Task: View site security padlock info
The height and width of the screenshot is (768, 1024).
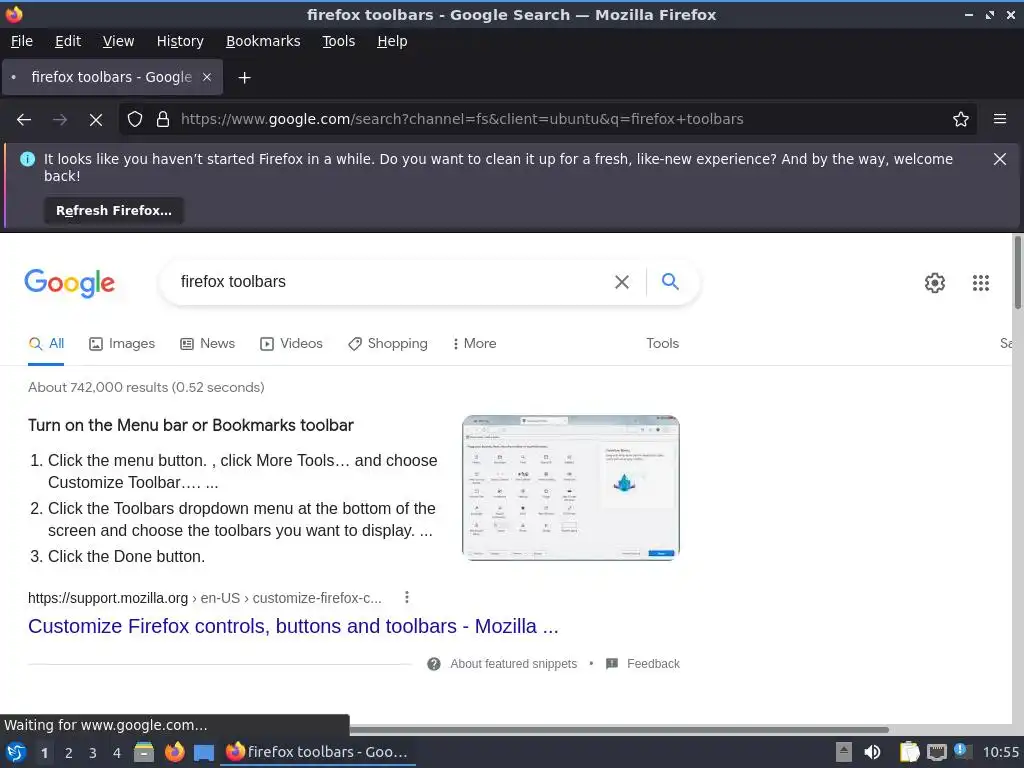Action: pos(163,119)
